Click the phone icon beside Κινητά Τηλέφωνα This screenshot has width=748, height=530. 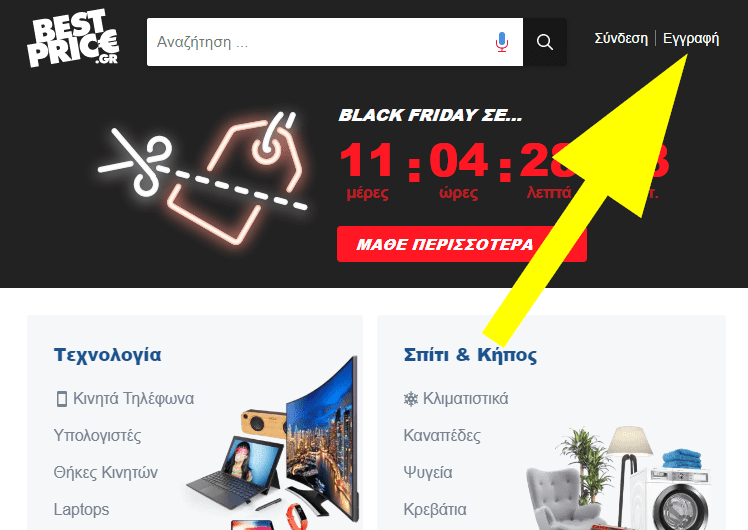coord(62,399)
